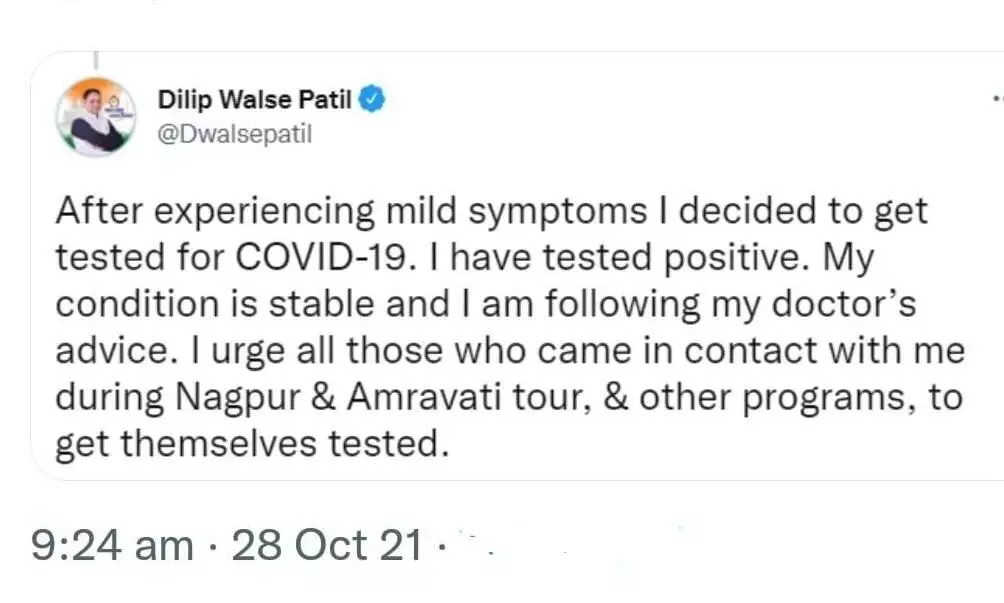The width and height of the screenshot is (1004, 603).
Task: Click the blue verified badge
Action: 373,99
